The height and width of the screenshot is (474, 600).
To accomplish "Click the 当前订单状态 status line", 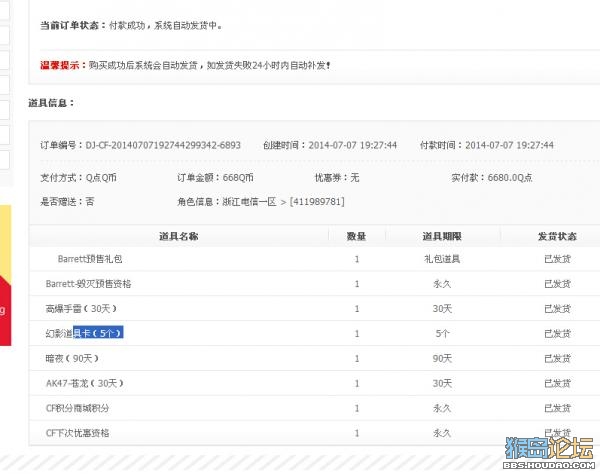I will point(131,26).
